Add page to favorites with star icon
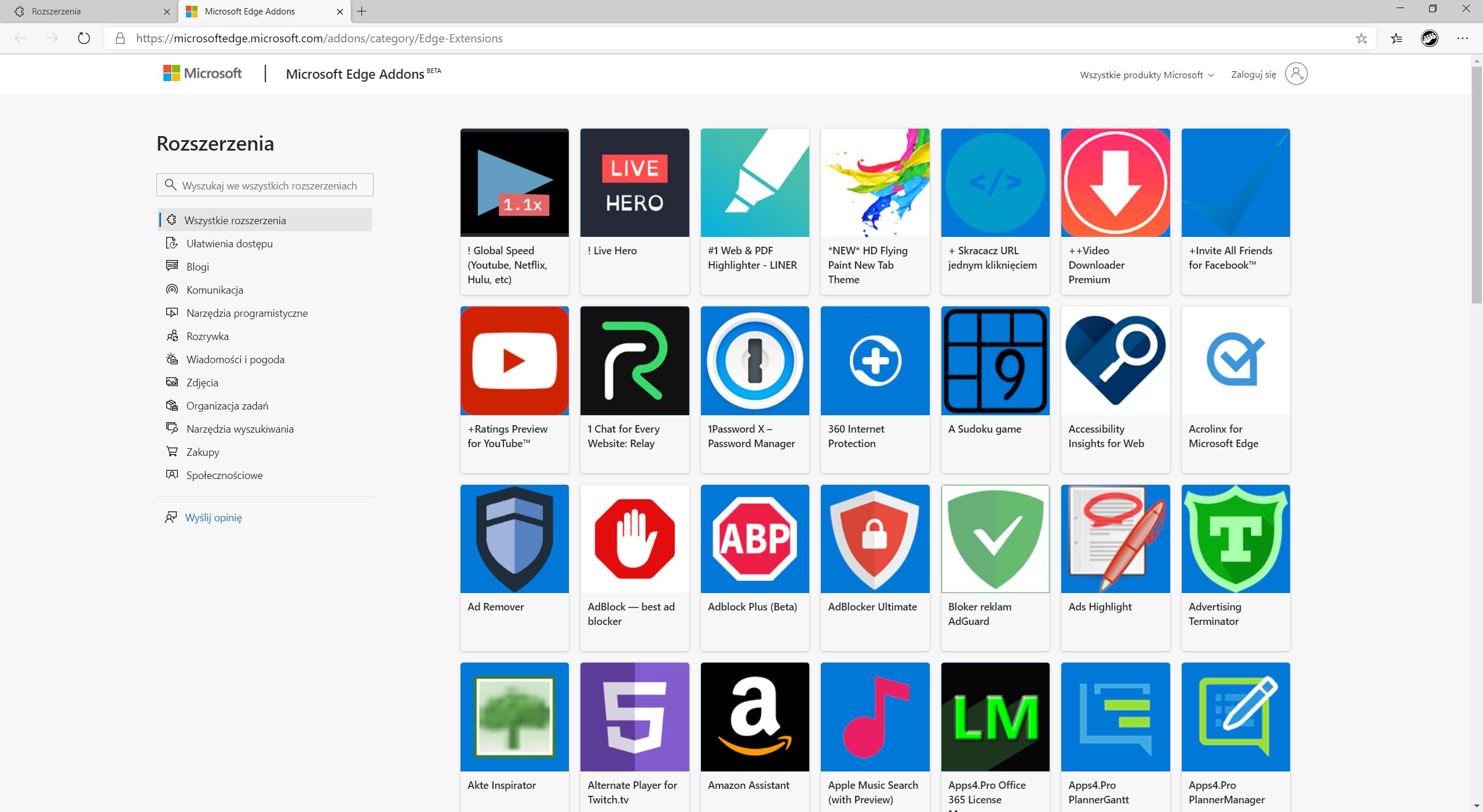This screenshot has width=1483, height=812. pos(1361,38)
